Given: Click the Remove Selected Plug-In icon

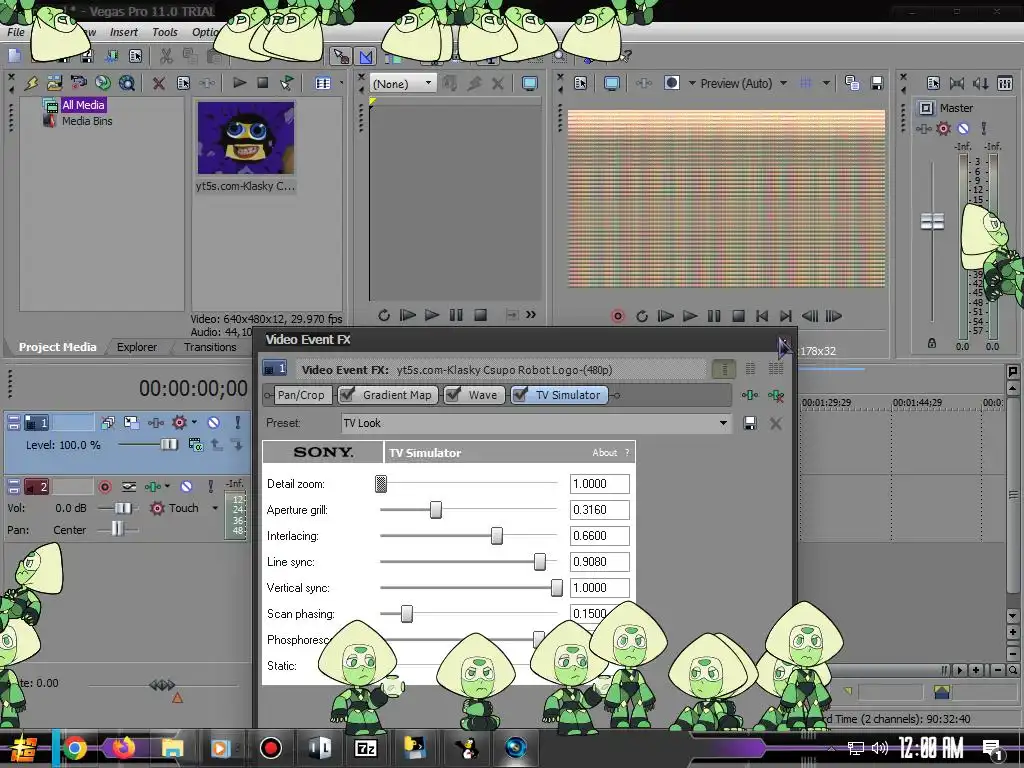Looking at the screenshot, I should click(x=776, y=395).
